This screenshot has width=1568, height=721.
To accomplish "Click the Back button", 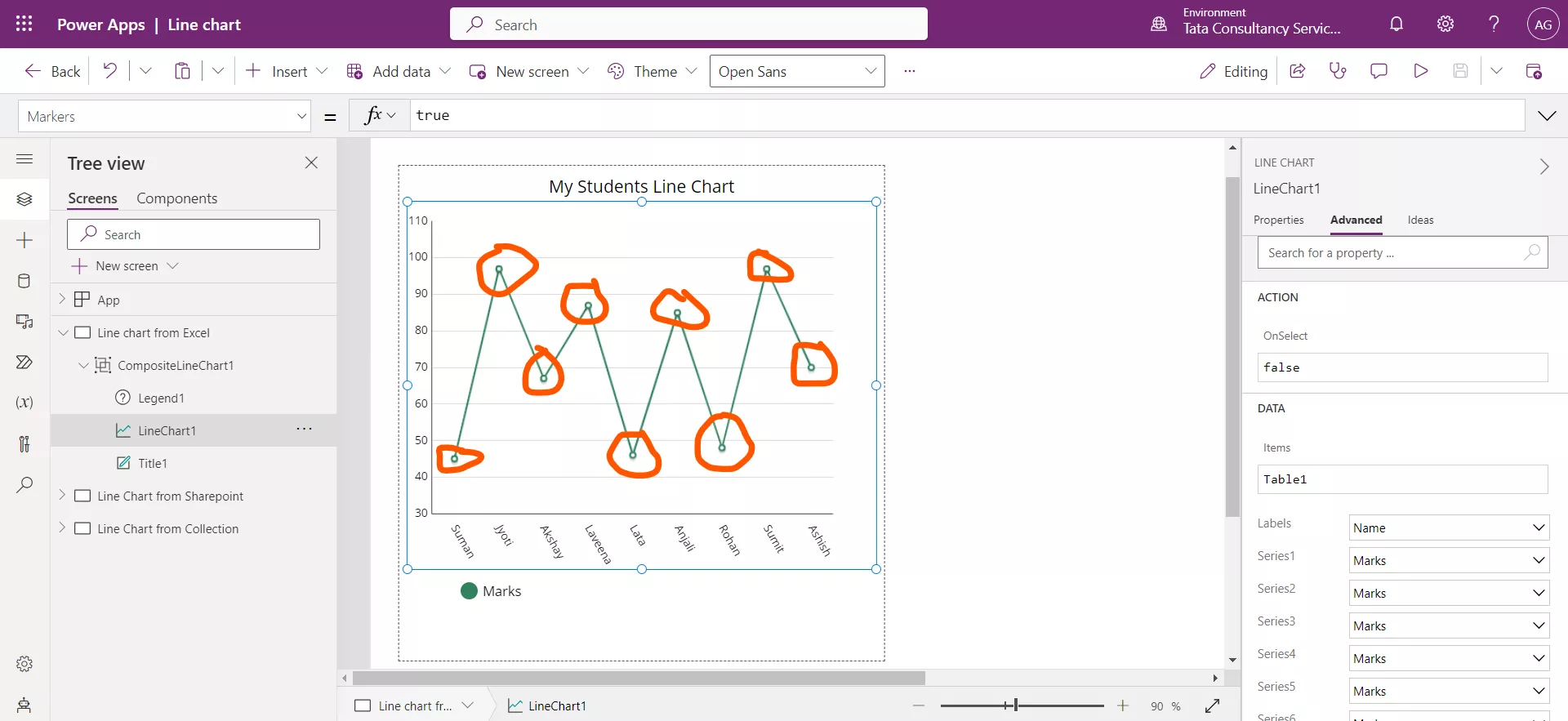I will point(52,71).
